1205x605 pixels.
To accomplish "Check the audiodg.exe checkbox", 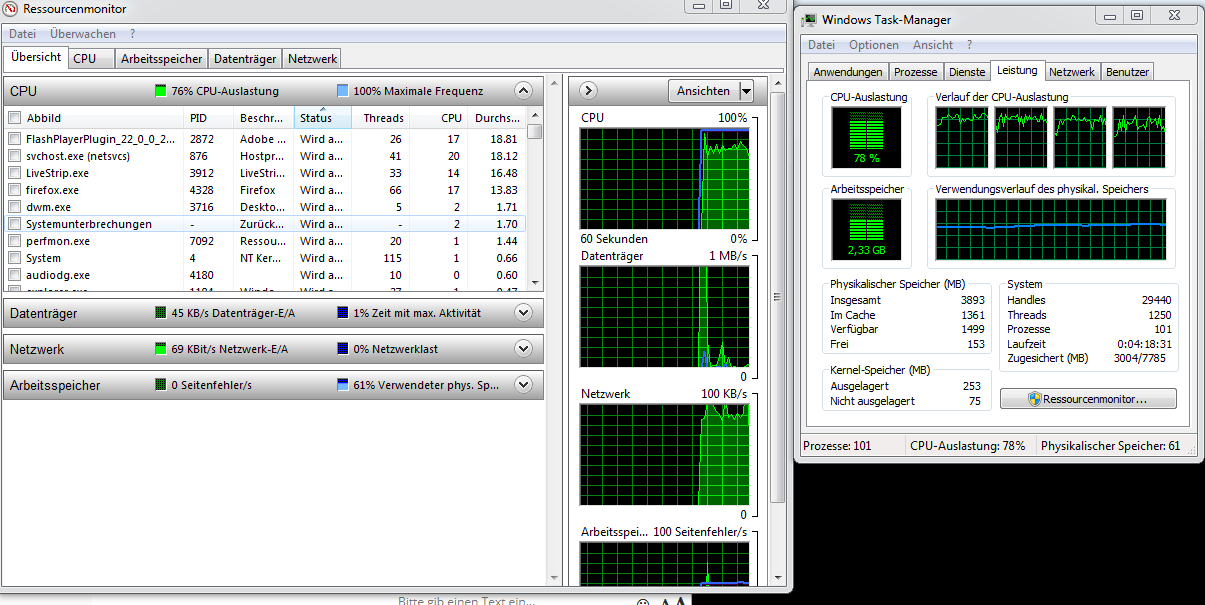I will (15, 275).
